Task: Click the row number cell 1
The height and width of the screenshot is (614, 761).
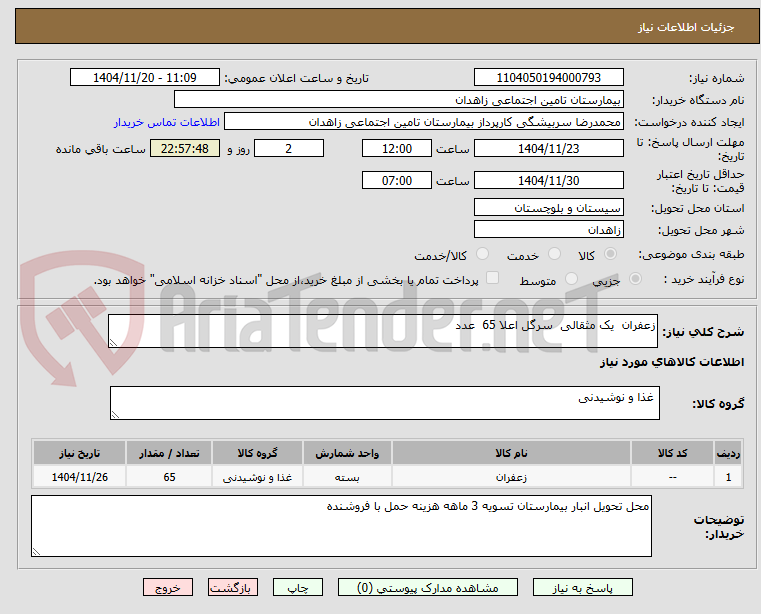Action: (728, 477)
